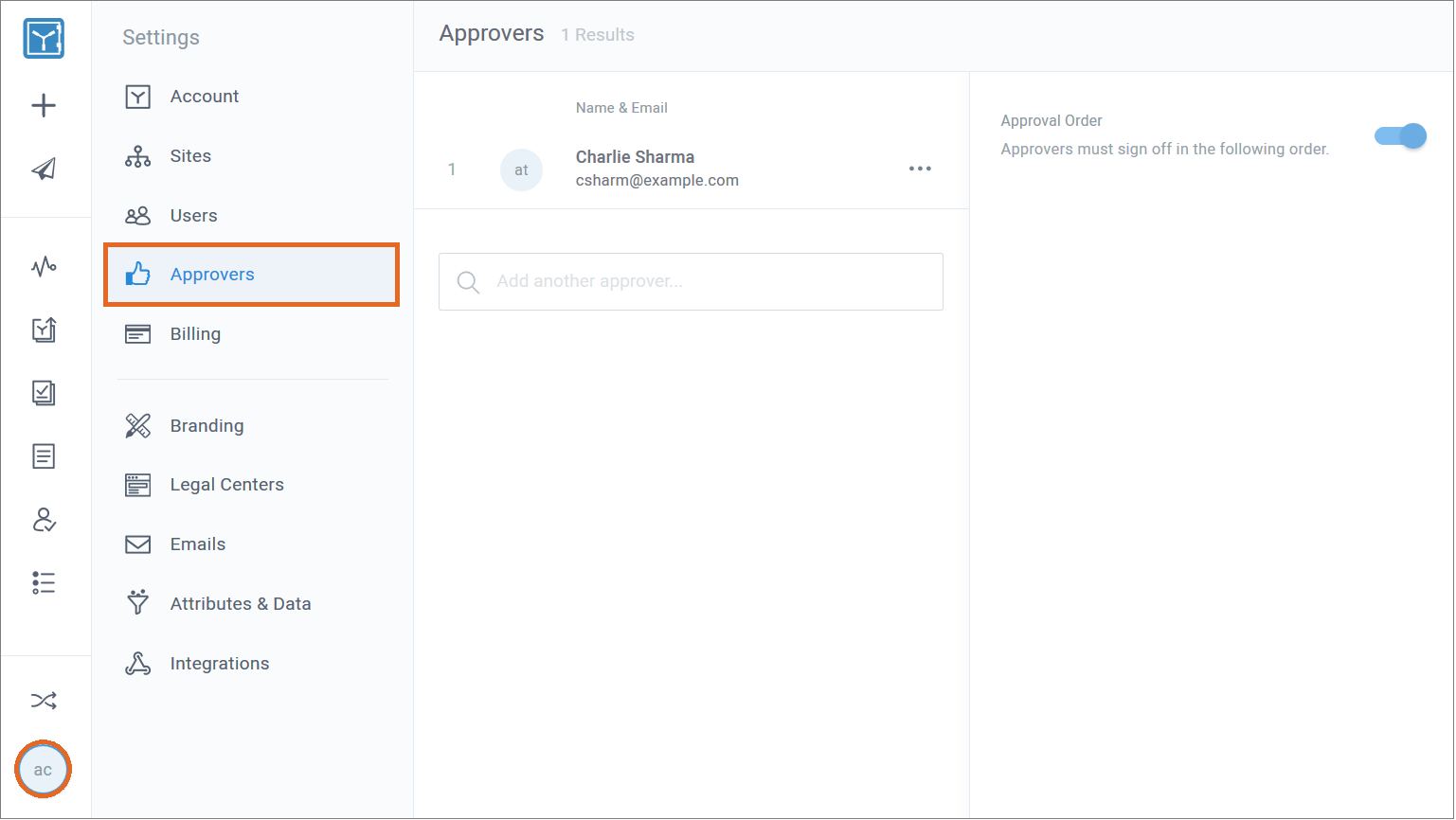Open Legal Centers settings
Viewport: 1456px width, 820px height.
click(x=226, y=484)
